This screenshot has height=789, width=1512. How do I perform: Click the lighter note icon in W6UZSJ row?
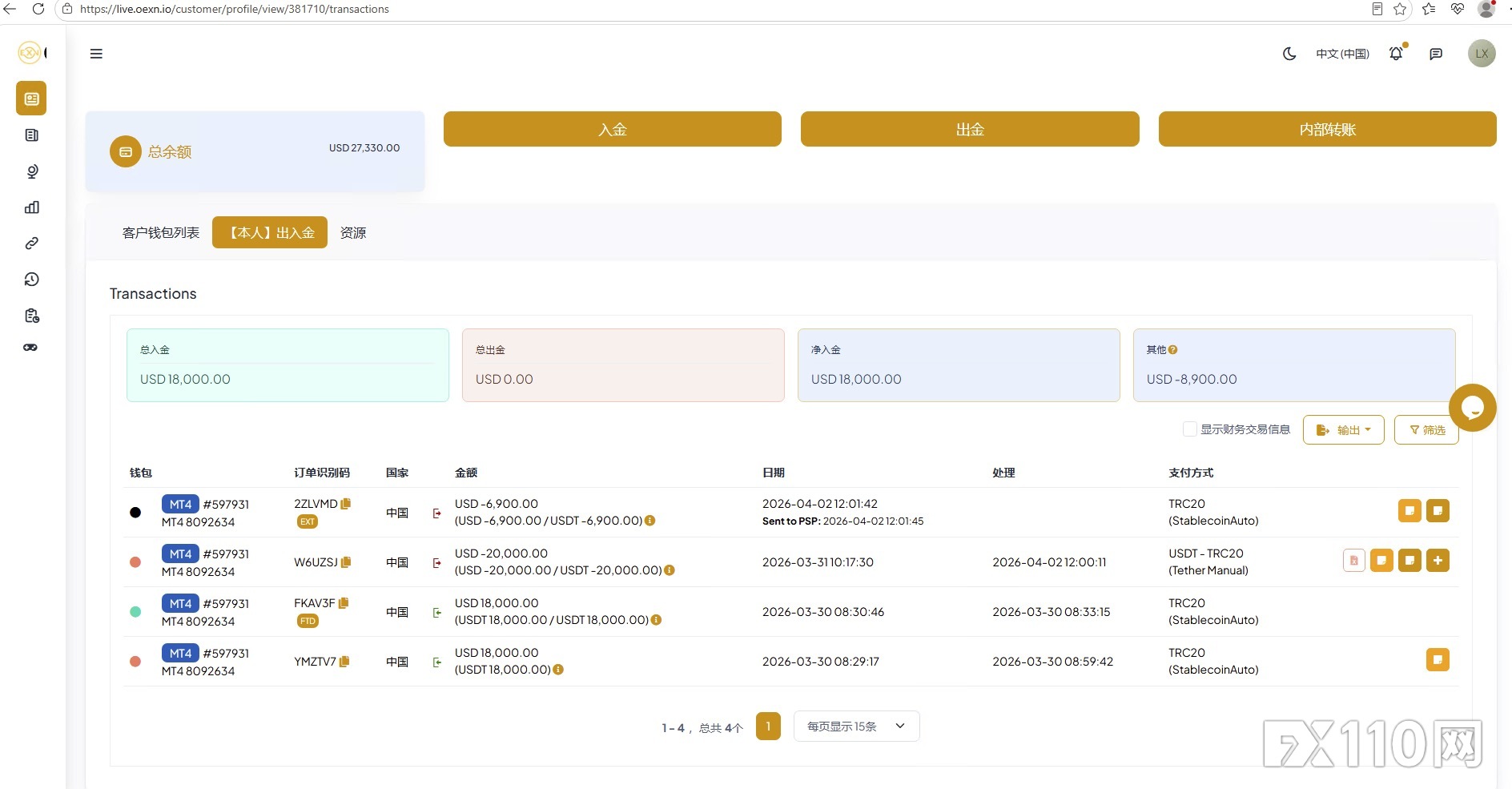[x=1381, y=561]
